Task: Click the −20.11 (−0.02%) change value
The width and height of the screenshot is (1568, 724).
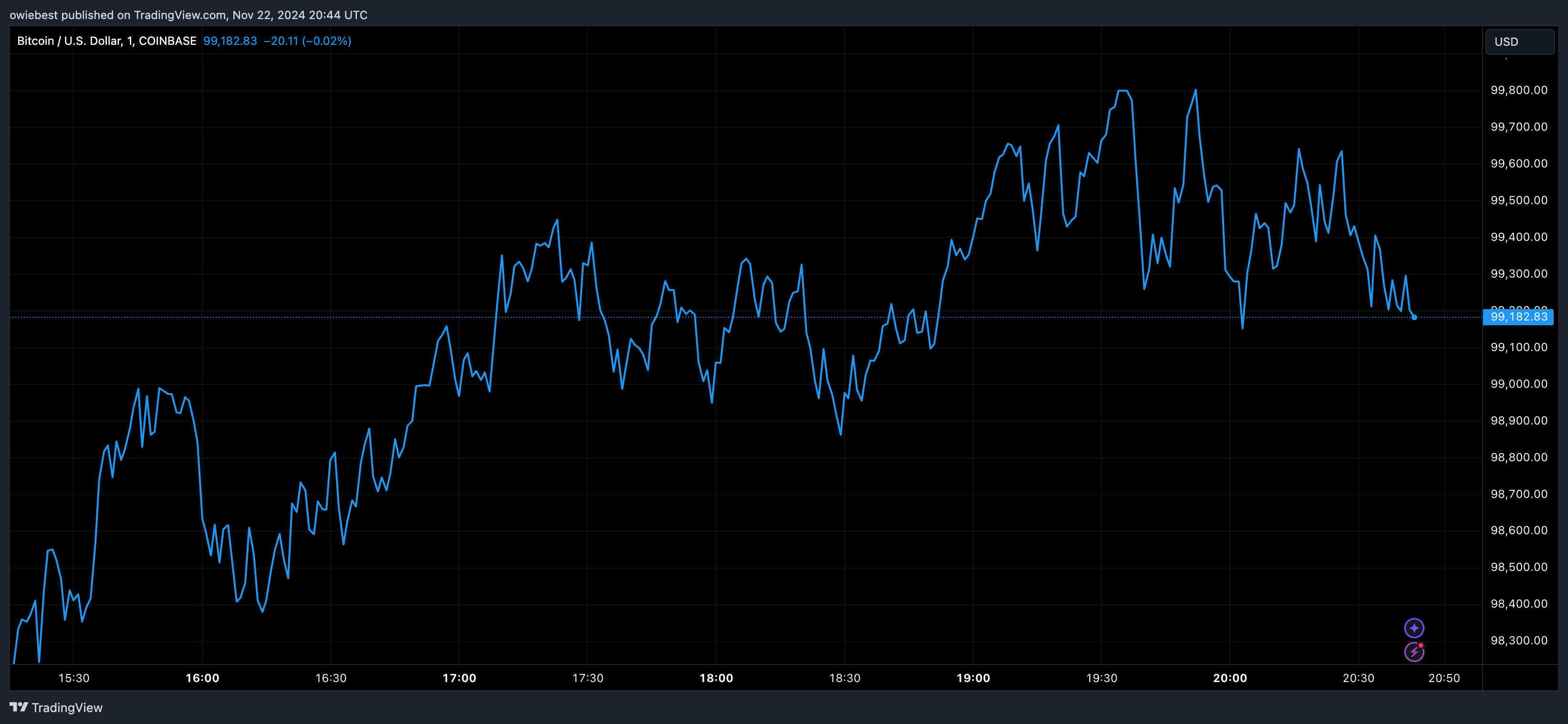Action: point(307,41)
